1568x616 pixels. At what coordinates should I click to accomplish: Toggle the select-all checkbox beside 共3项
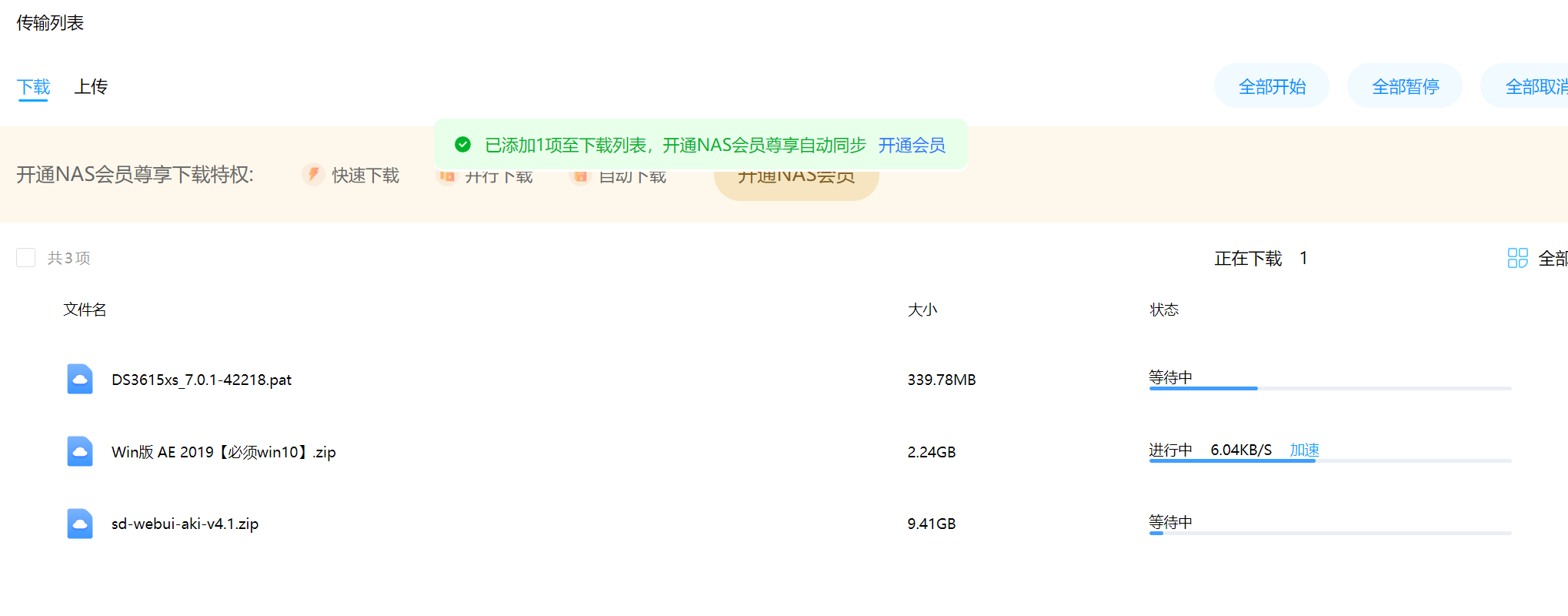coord(26,258)
